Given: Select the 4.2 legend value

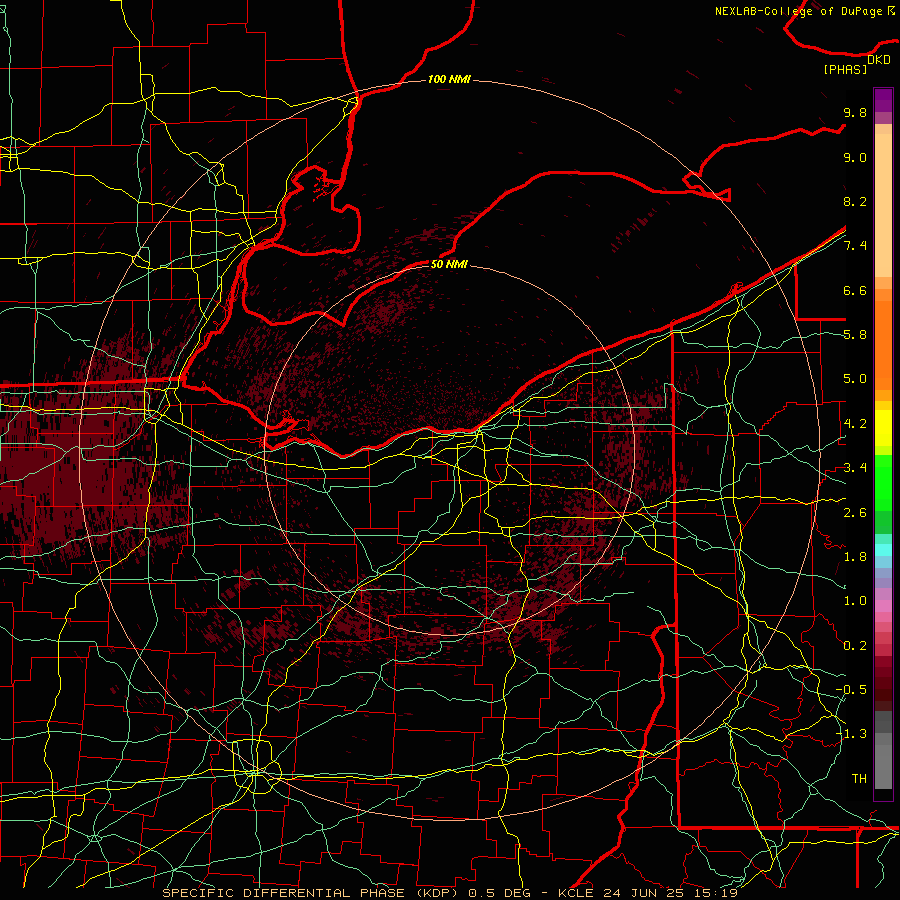Looking at the screenshot, I should coord(855,424).
